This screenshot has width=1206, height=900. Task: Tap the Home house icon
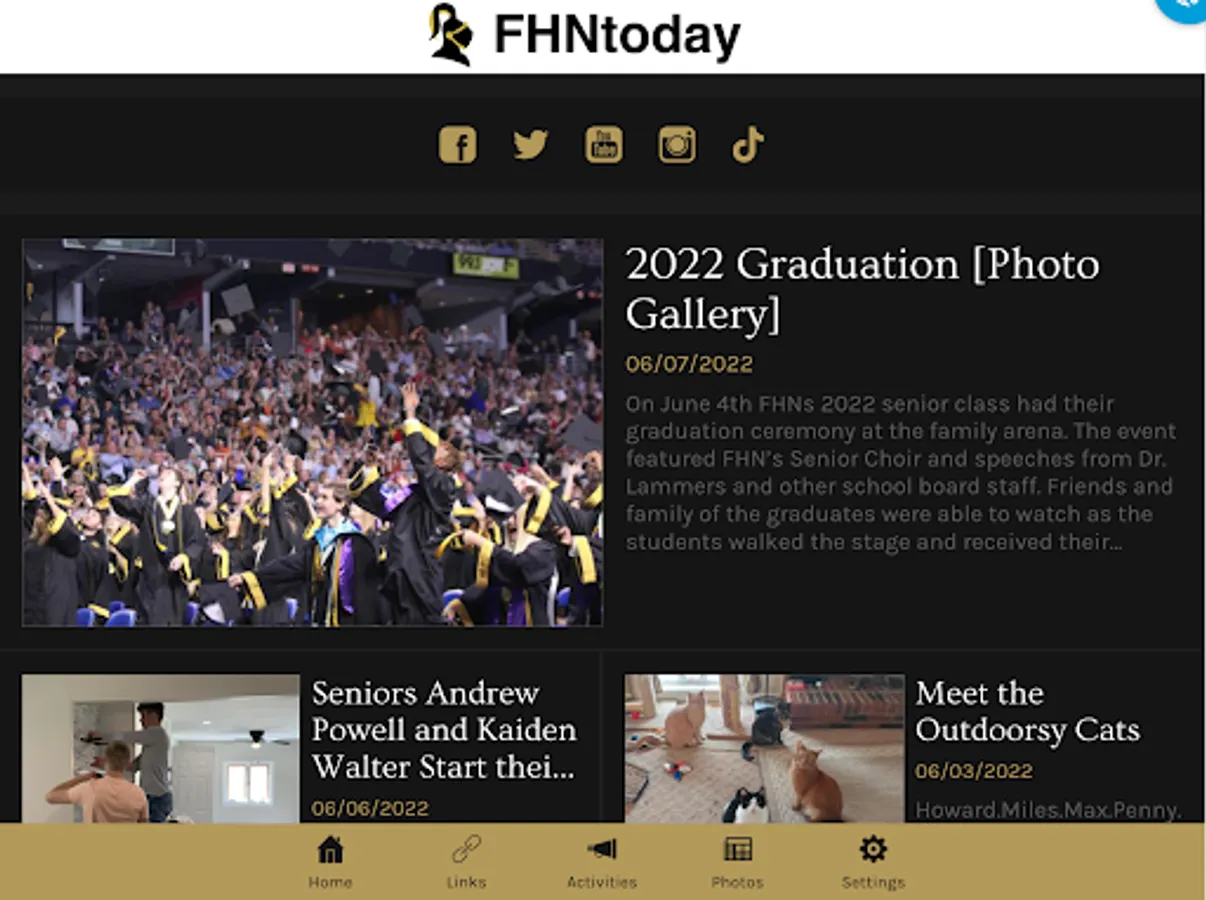(330, 850)
